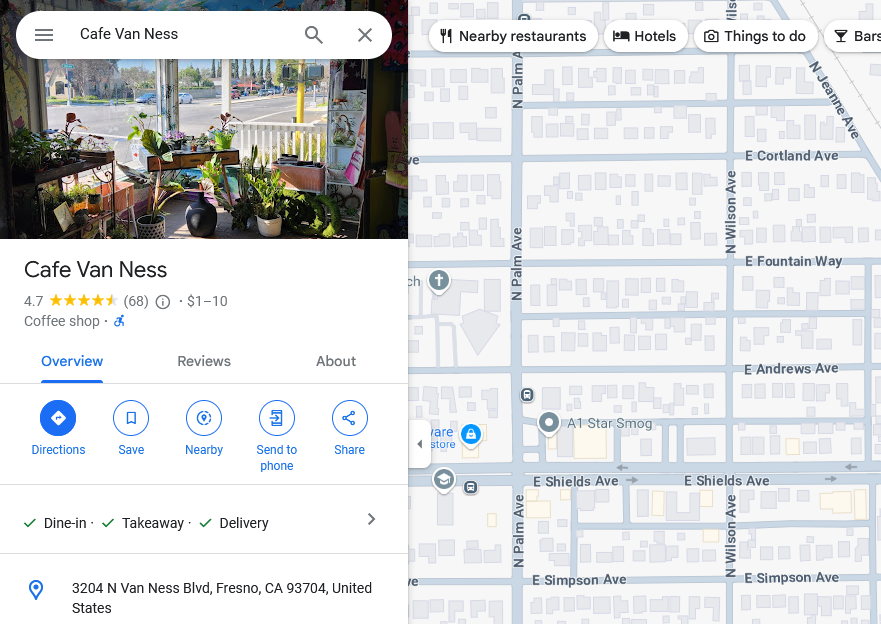Screen dimensions: 881x624
Task: Click the address location pin icon
Action: 36,590
